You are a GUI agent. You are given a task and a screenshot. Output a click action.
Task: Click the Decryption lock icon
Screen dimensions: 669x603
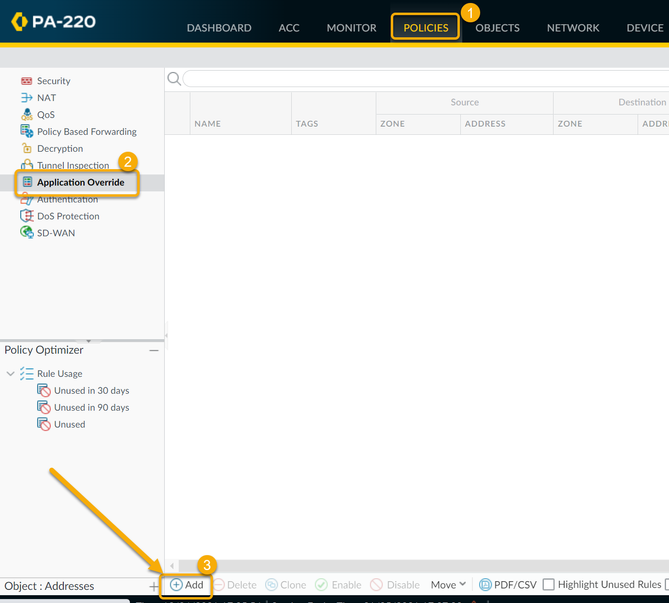pos(28,149)
